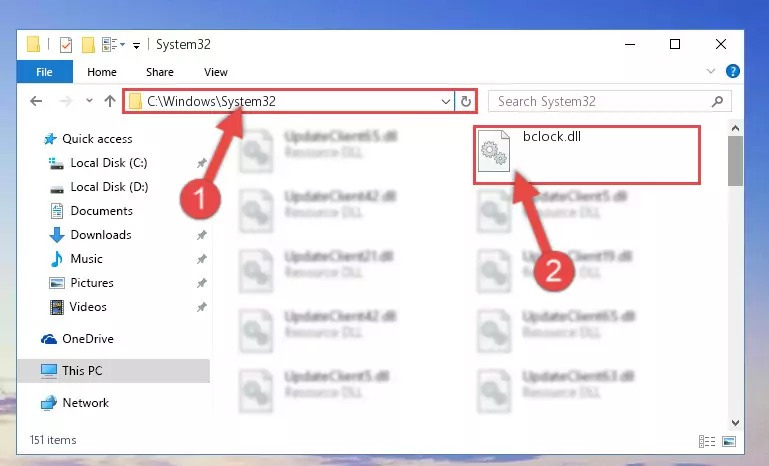Click the '151 items' status text
769x466 pixels.
53,440
